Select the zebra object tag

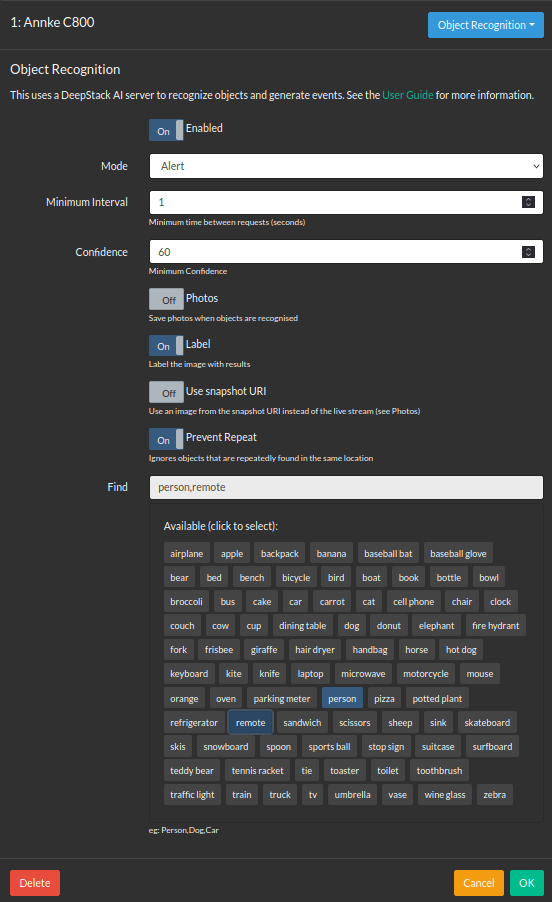[494, 795]
